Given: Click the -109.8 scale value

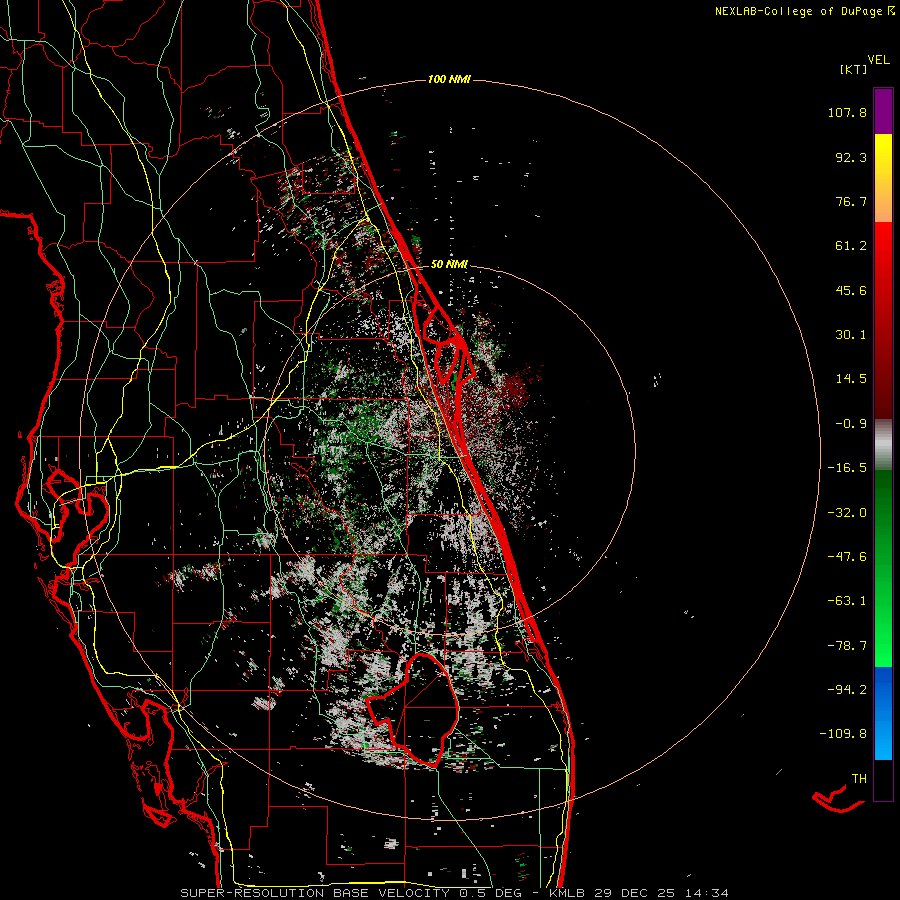Looking at the screenshot, I should coord(843,734).
